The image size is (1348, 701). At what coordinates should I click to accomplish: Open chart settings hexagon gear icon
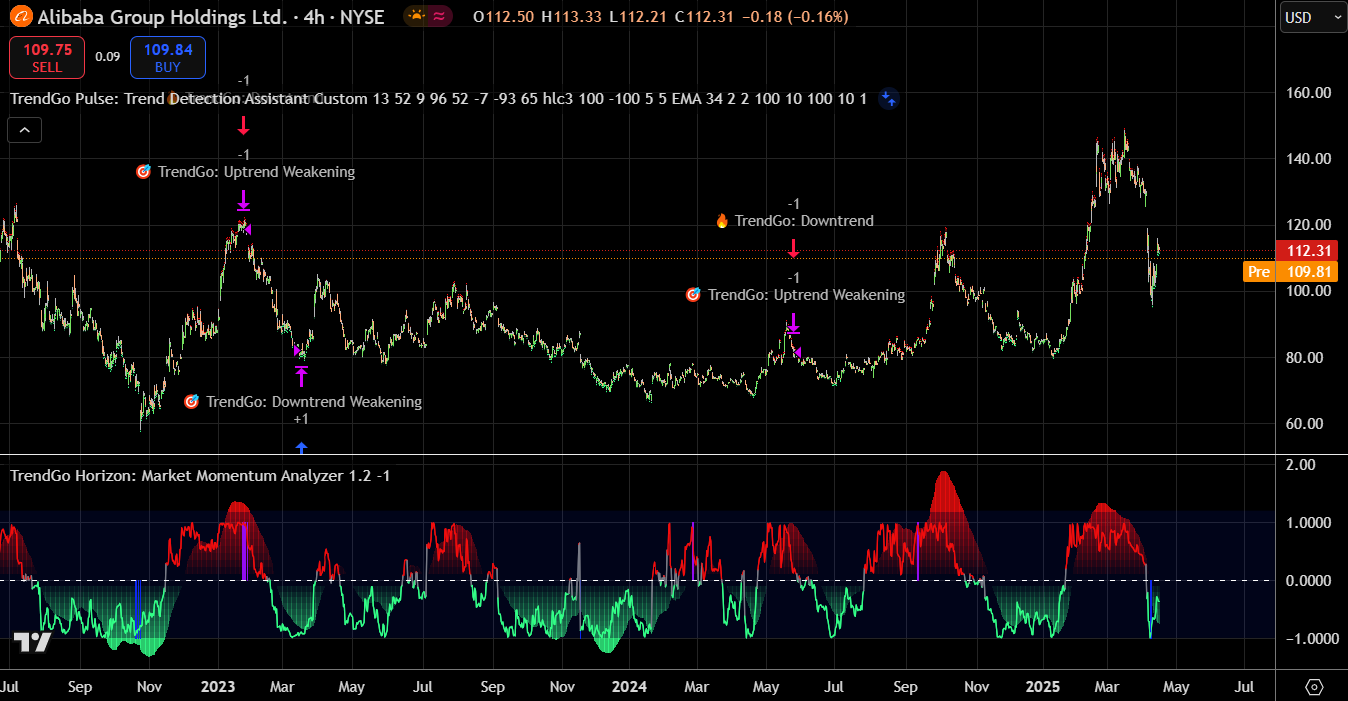click(1314, 687)
